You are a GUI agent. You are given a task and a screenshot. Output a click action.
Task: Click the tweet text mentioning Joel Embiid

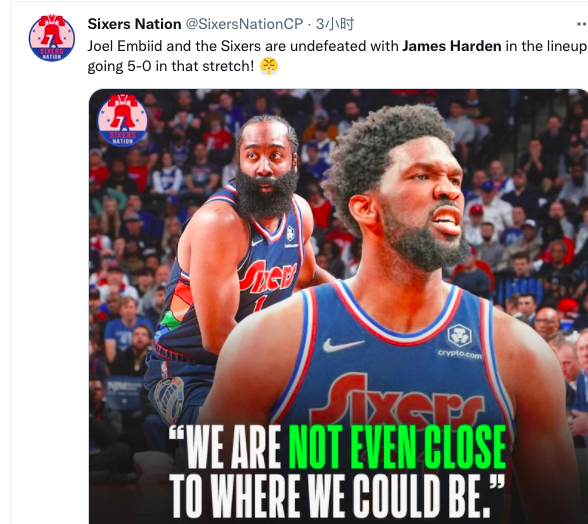[x=337, y=46]
